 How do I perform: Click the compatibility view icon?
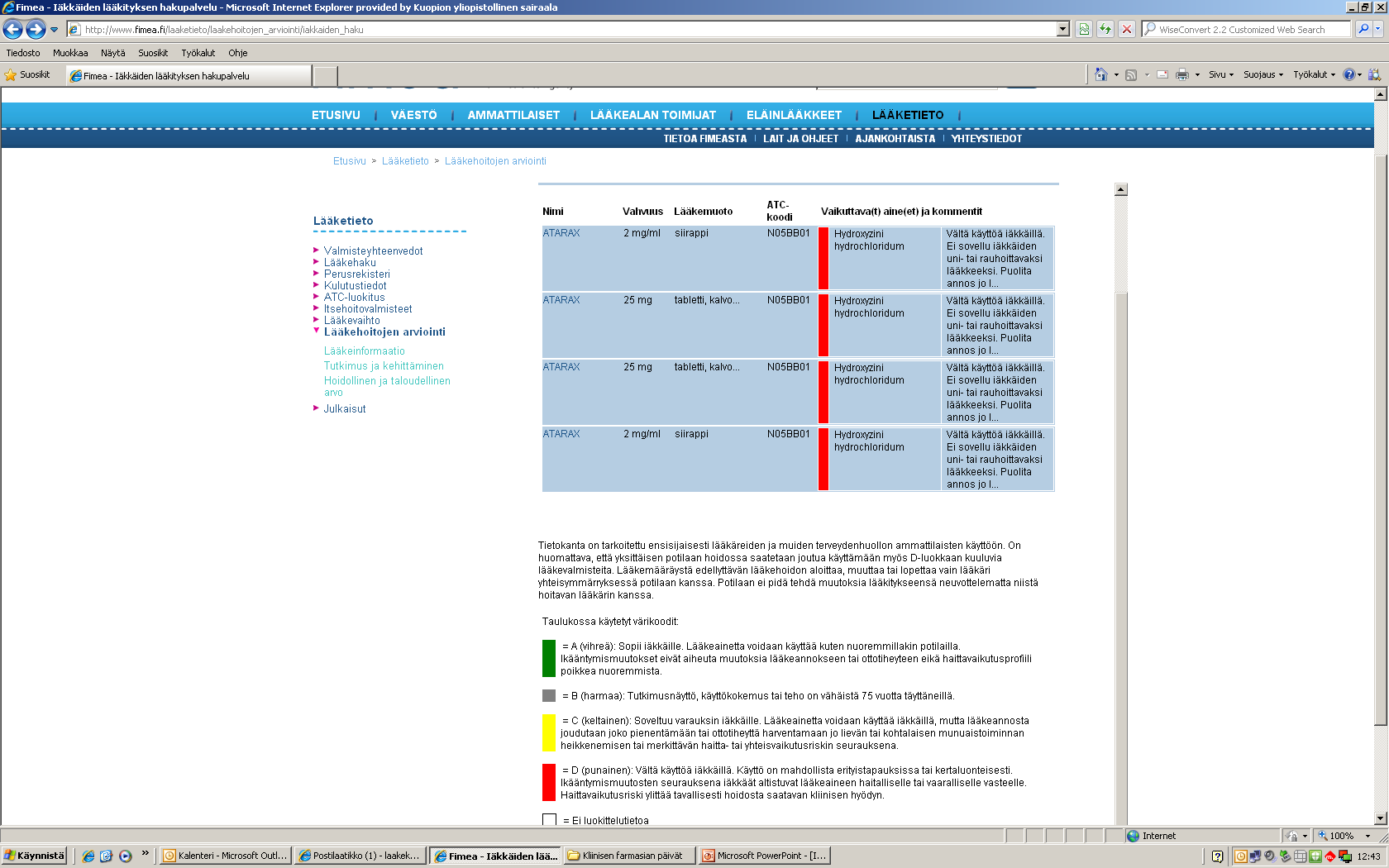(x=1084, y=30)
